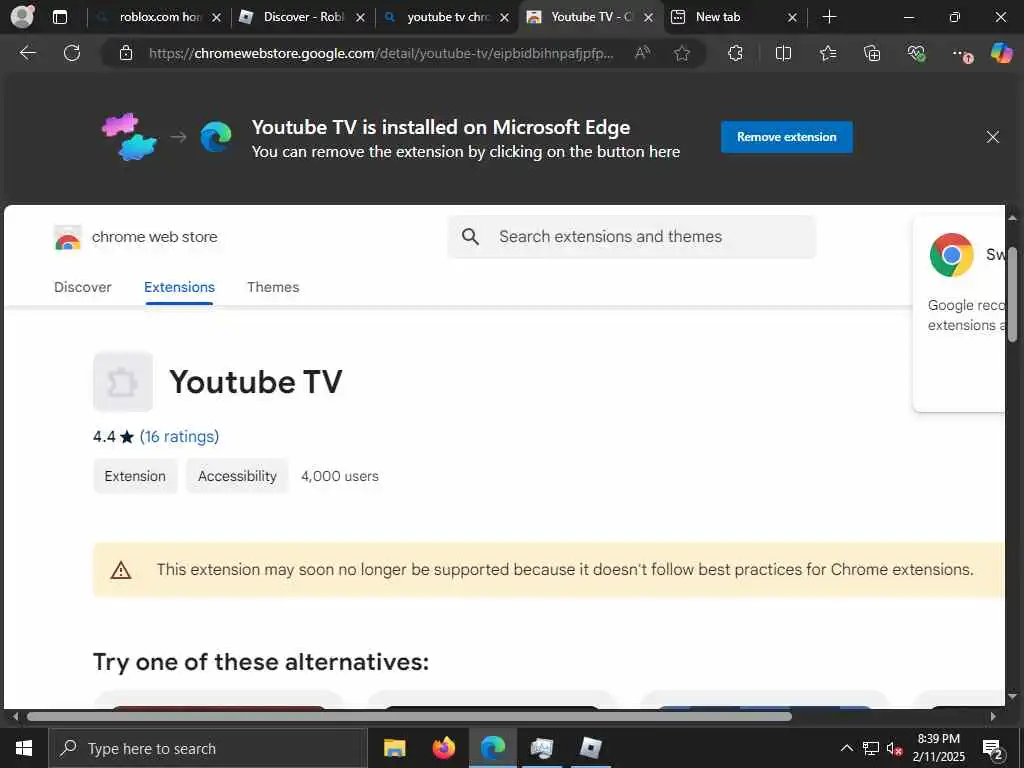This screenshot has height=768, width=1024.
Task: Add this page to favorites star
Action: [682, 53]
